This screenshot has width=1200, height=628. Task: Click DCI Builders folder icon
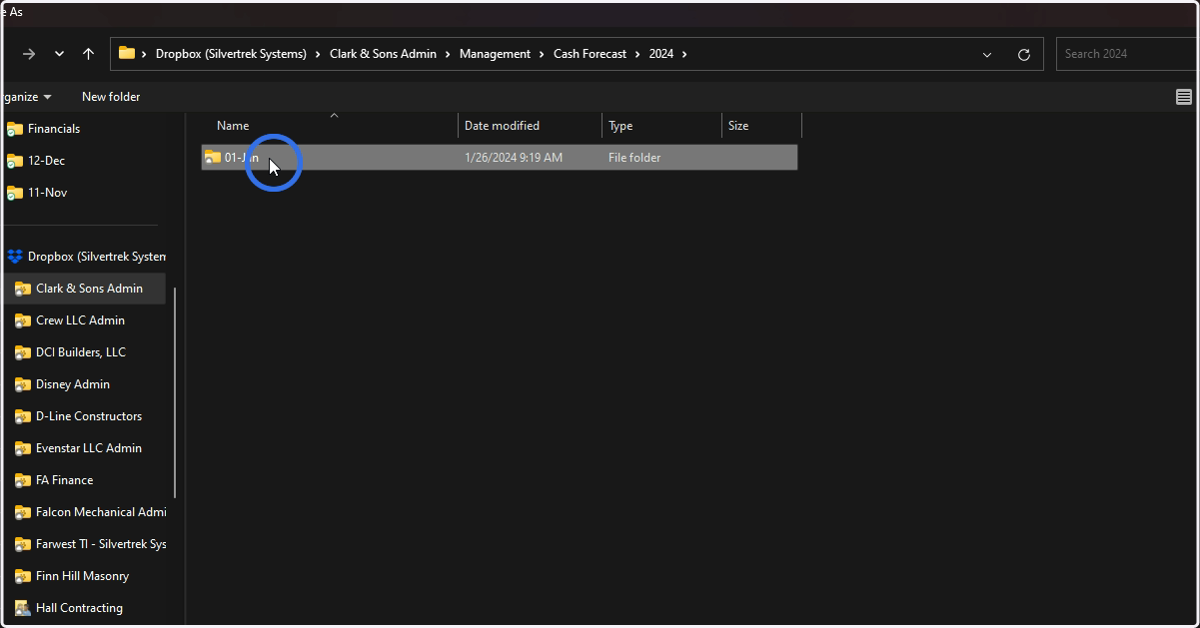[x=23, y=353]
